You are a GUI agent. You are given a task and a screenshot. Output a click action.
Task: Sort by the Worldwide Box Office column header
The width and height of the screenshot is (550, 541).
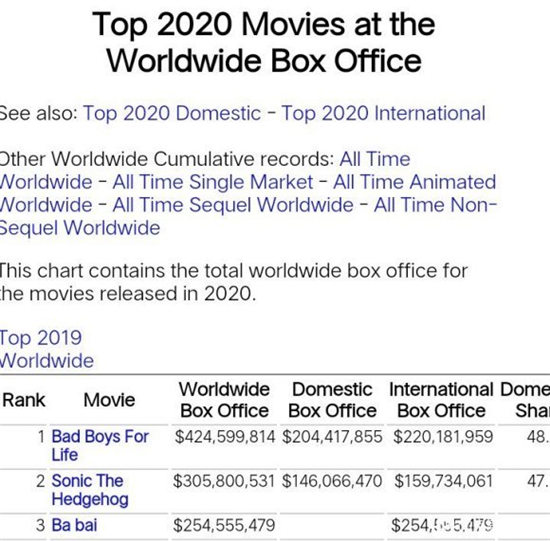tap(224, 400)
